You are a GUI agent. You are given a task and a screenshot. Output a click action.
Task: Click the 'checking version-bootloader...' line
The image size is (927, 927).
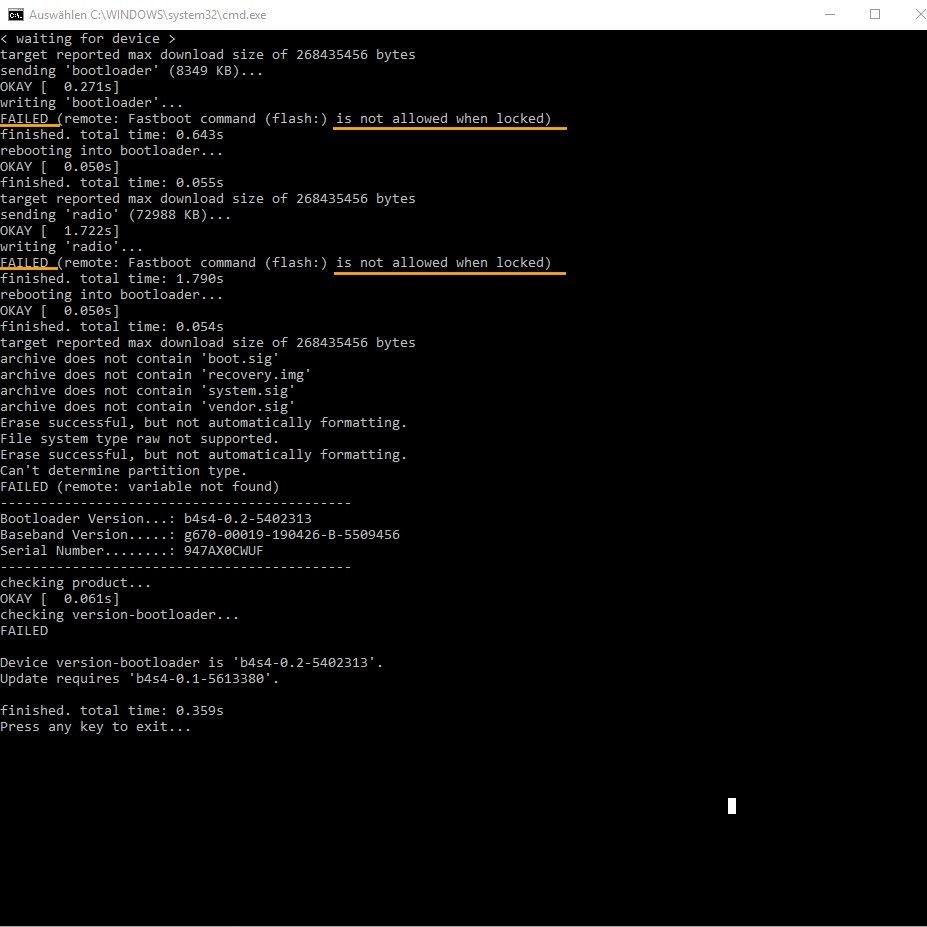(119, 614)
